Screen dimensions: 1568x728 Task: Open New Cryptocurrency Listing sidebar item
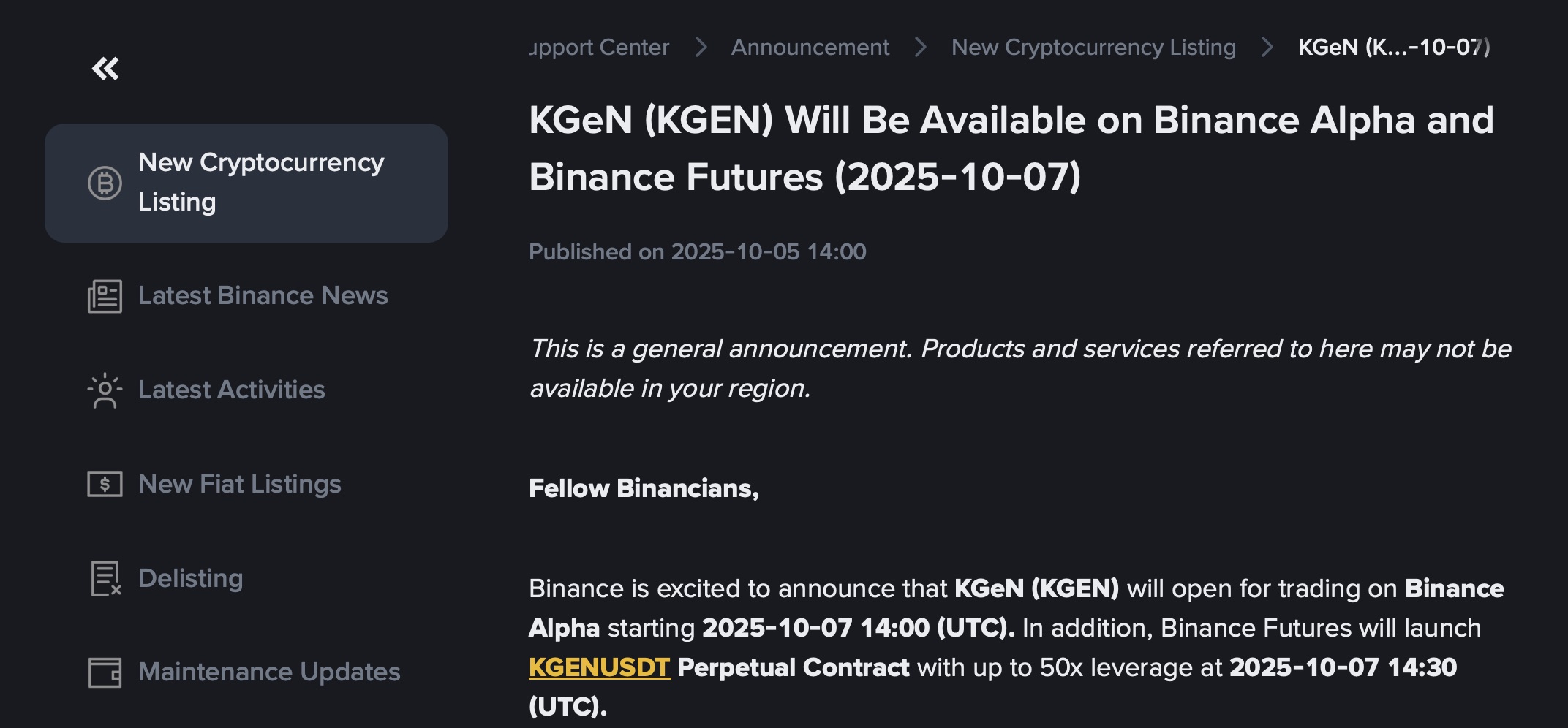260,182
